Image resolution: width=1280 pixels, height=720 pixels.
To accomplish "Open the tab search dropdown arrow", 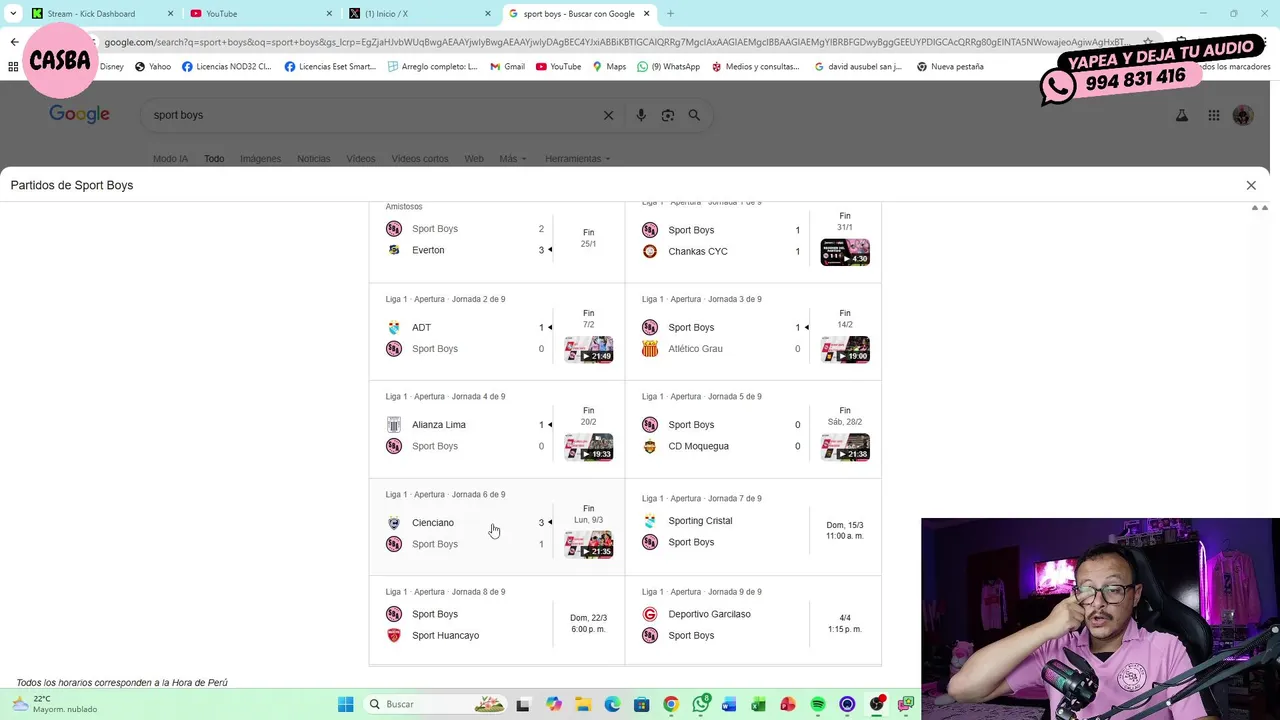I will pos(12,14).
